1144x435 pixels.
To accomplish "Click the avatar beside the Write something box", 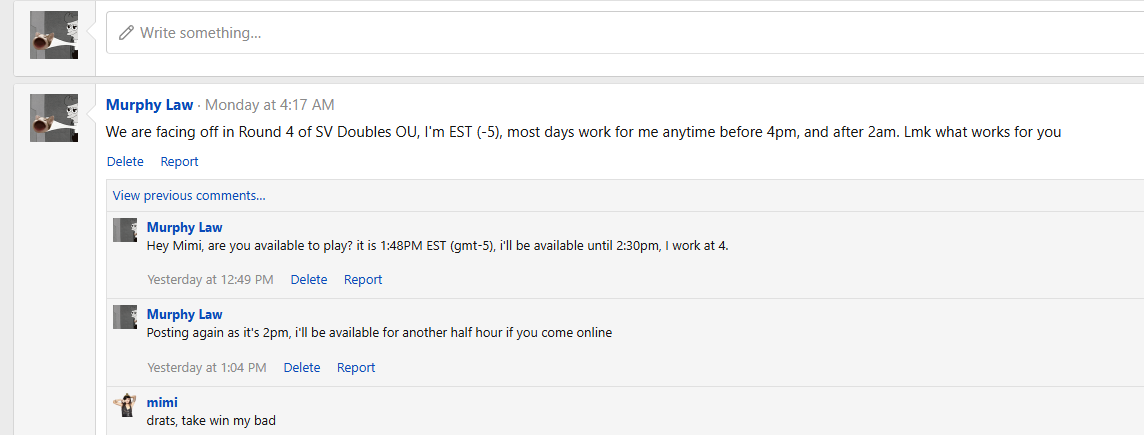I will tap(54, 36).
